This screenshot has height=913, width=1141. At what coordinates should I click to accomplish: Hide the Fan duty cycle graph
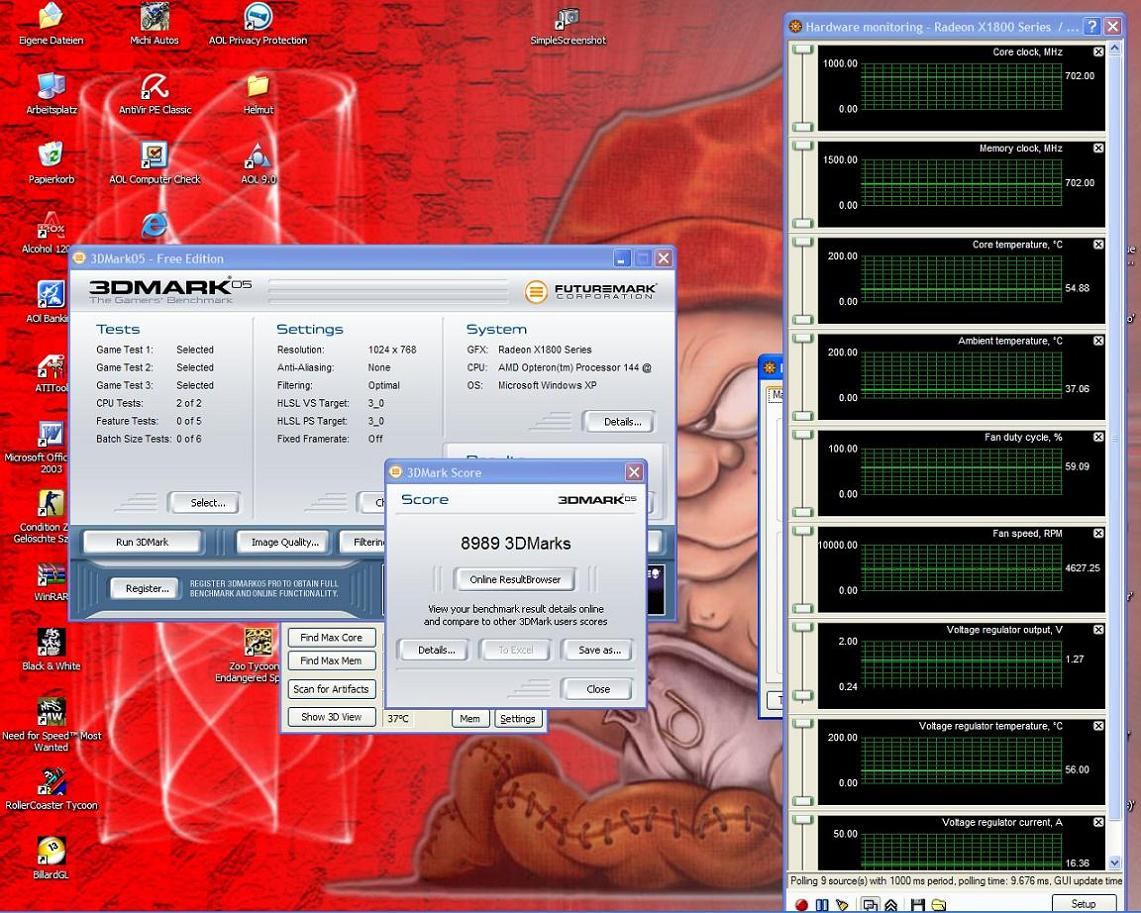1098,437
